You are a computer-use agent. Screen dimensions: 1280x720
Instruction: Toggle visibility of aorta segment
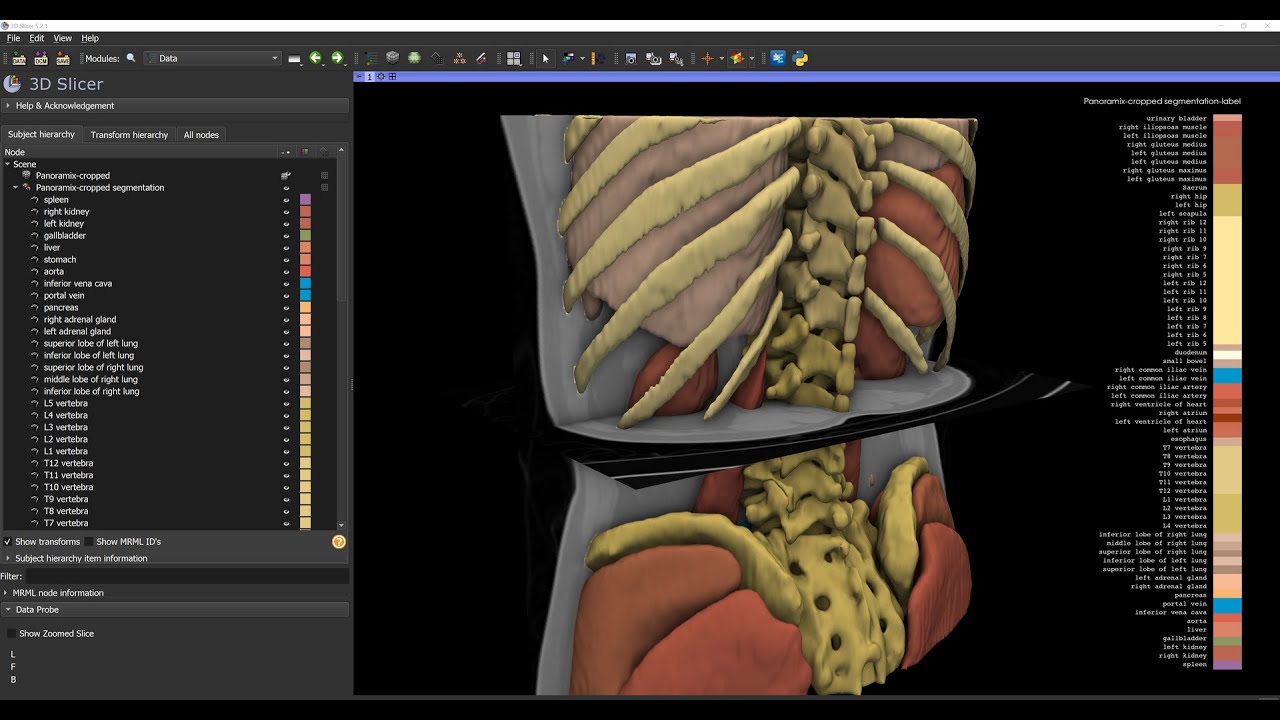coord(286,272)
